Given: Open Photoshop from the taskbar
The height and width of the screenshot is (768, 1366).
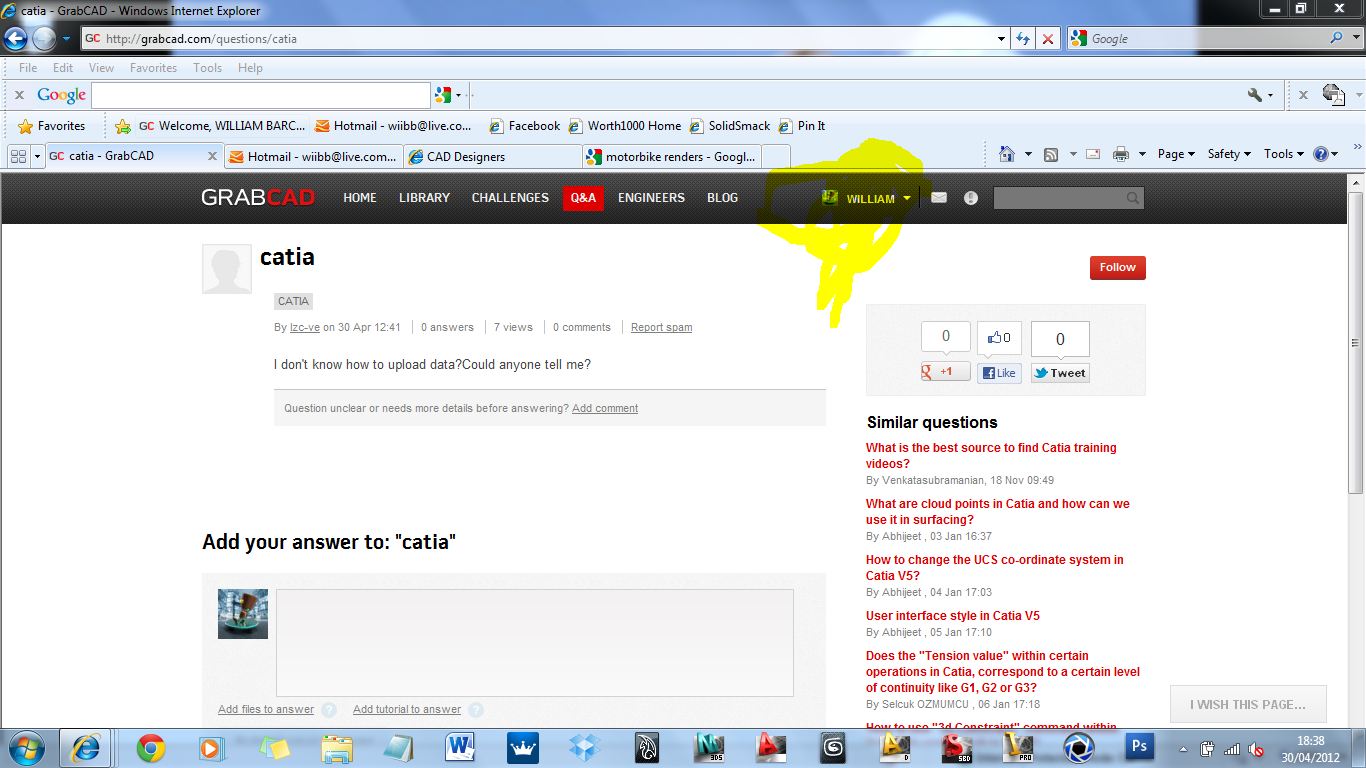Looking at the screenshot, I should [1139, 747].
